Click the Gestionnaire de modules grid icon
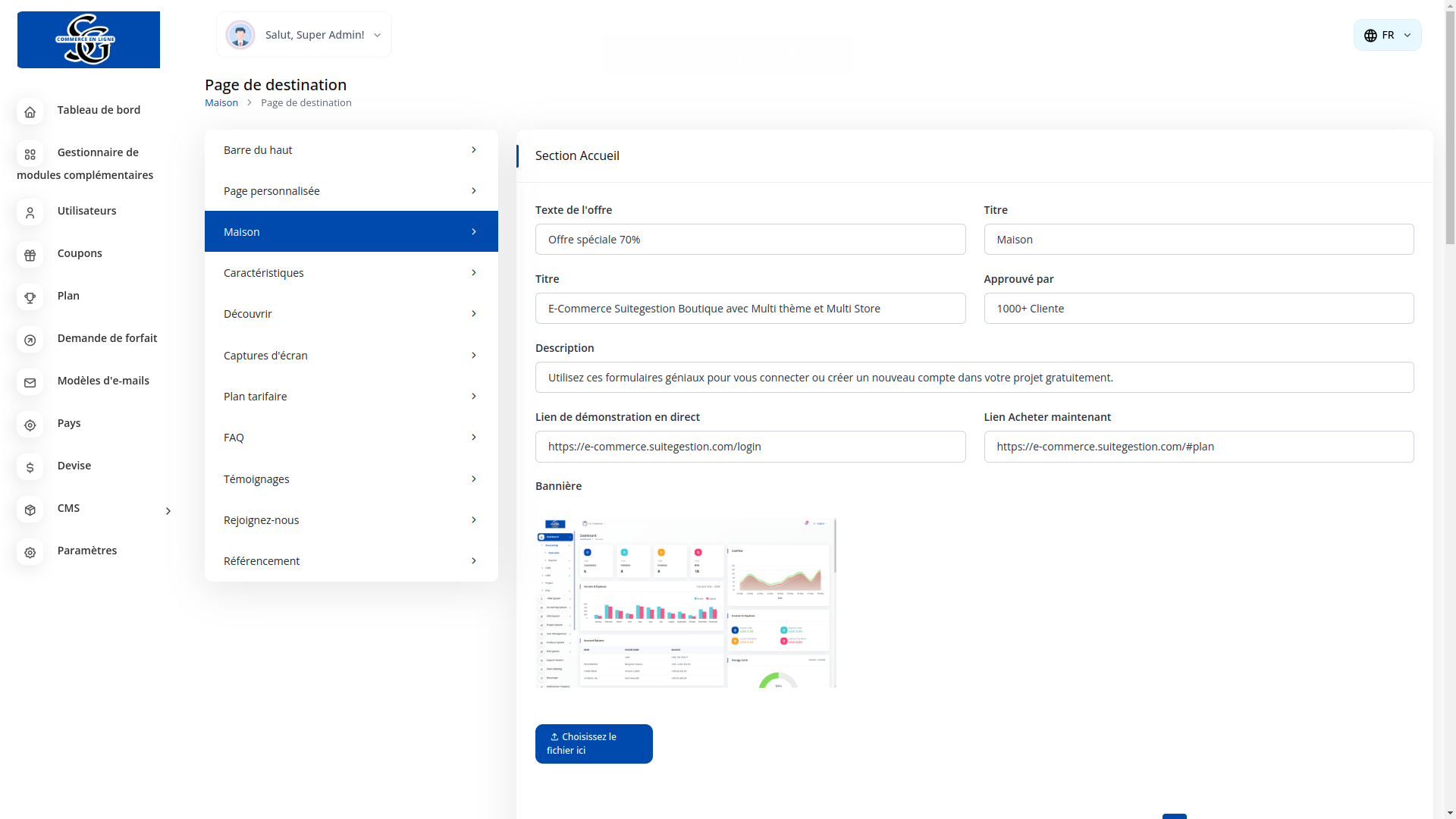This screenshot has height=819, width=1456. 30,154
